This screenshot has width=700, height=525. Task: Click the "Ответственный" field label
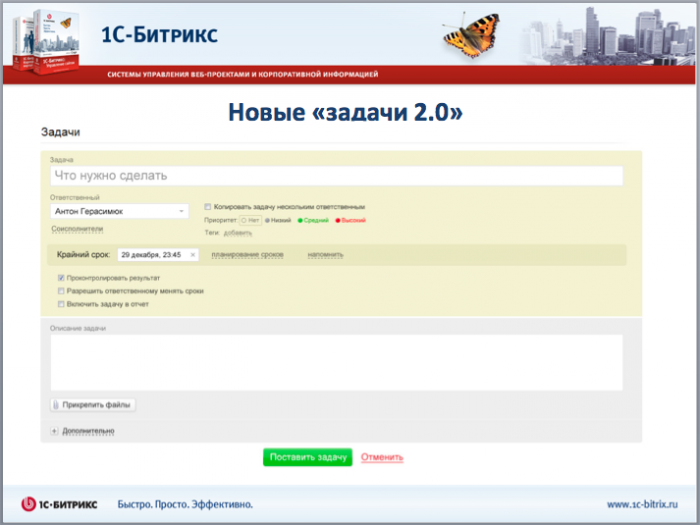point(75,197)
